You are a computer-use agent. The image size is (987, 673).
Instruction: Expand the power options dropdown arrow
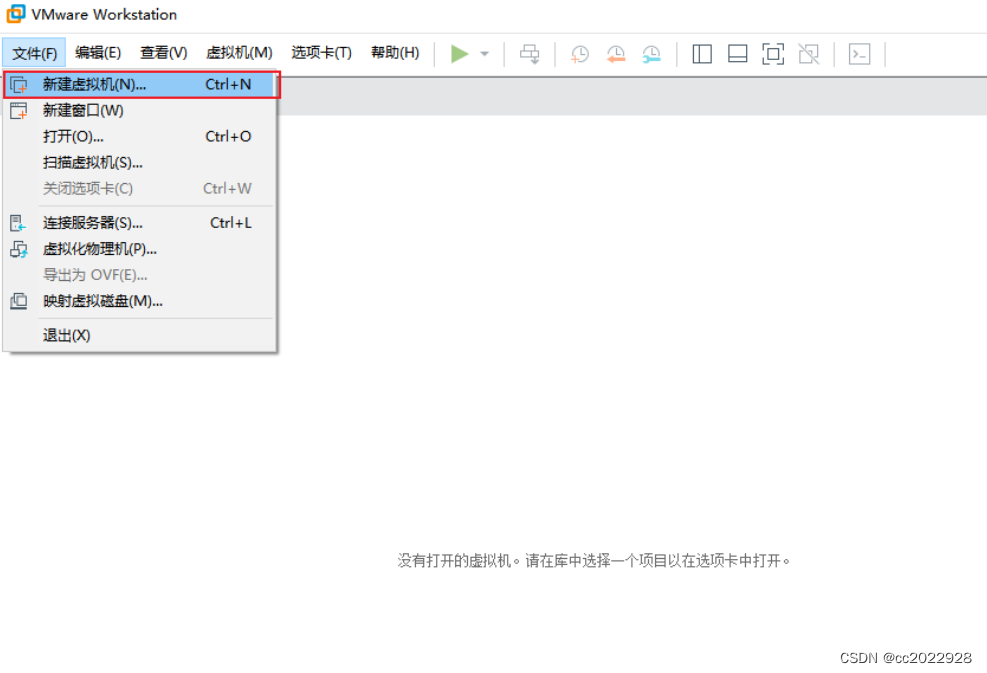[485, 54]
